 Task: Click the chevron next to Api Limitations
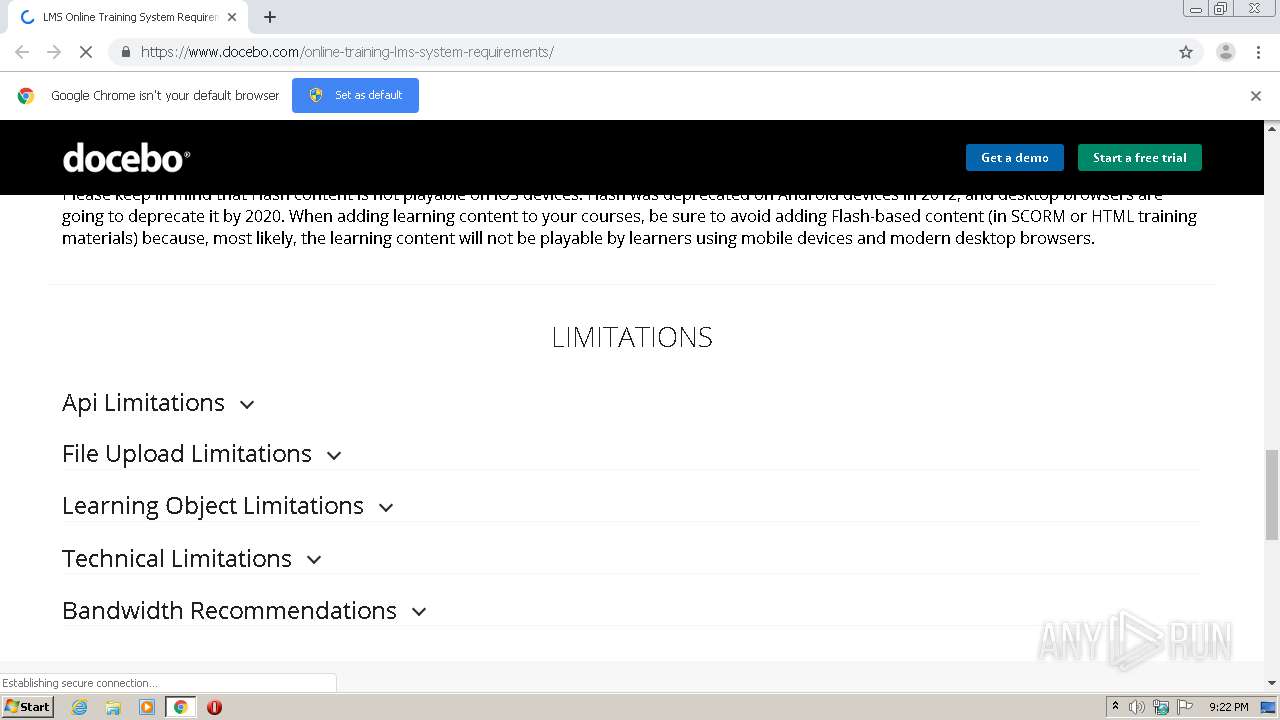point(247,405)
